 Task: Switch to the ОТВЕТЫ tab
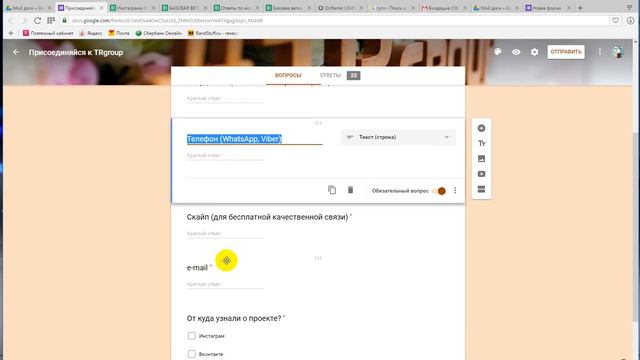[x=330, y=76]
